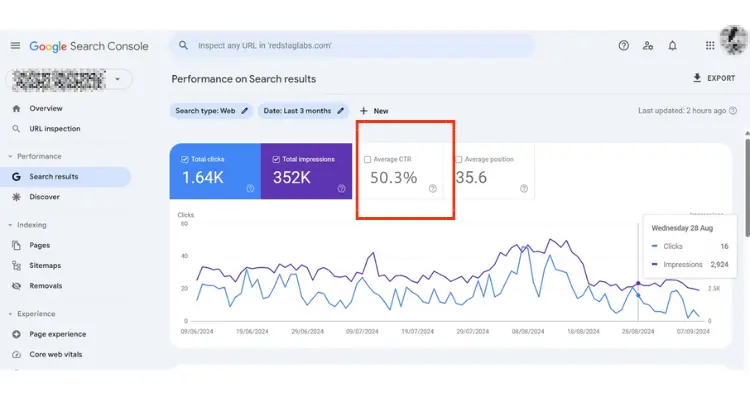Edit the Search type: Web filter
750x400 pixels.
pyautogui.click(x=211, y=111)
